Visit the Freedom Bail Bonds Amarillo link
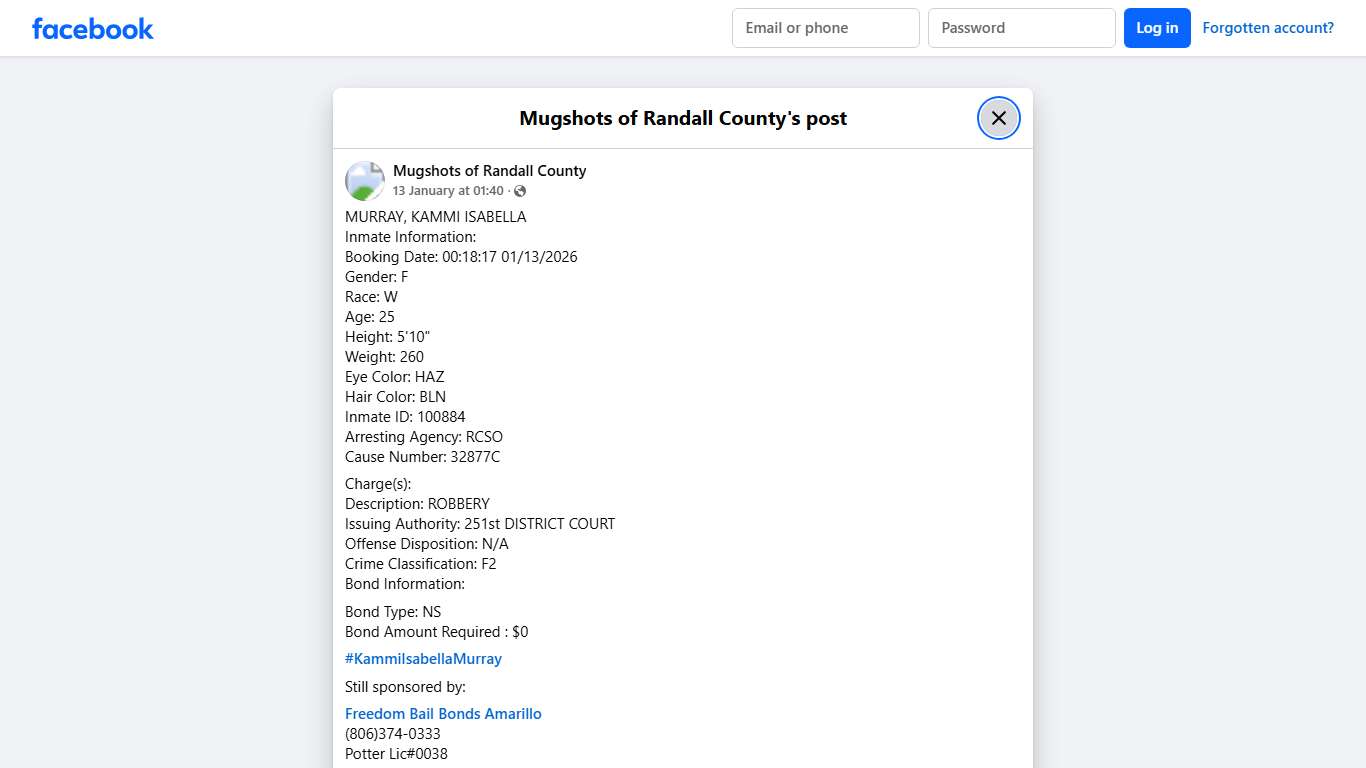 click(443, 714)
